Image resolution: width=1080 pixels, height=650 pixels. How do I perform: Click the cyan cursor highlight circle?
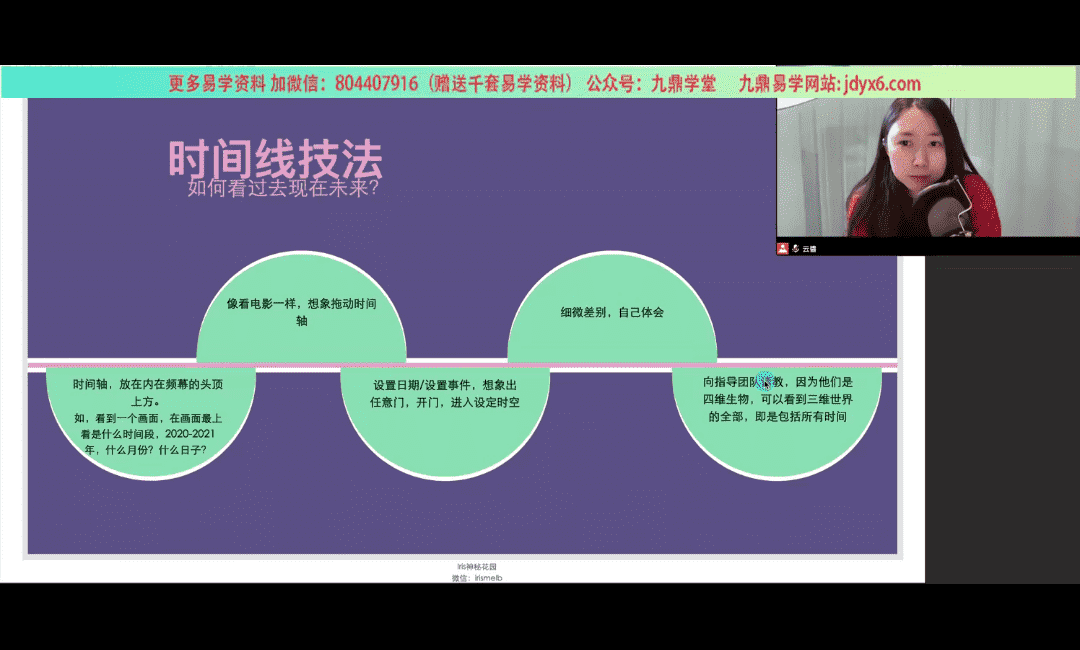coord(766,380)
